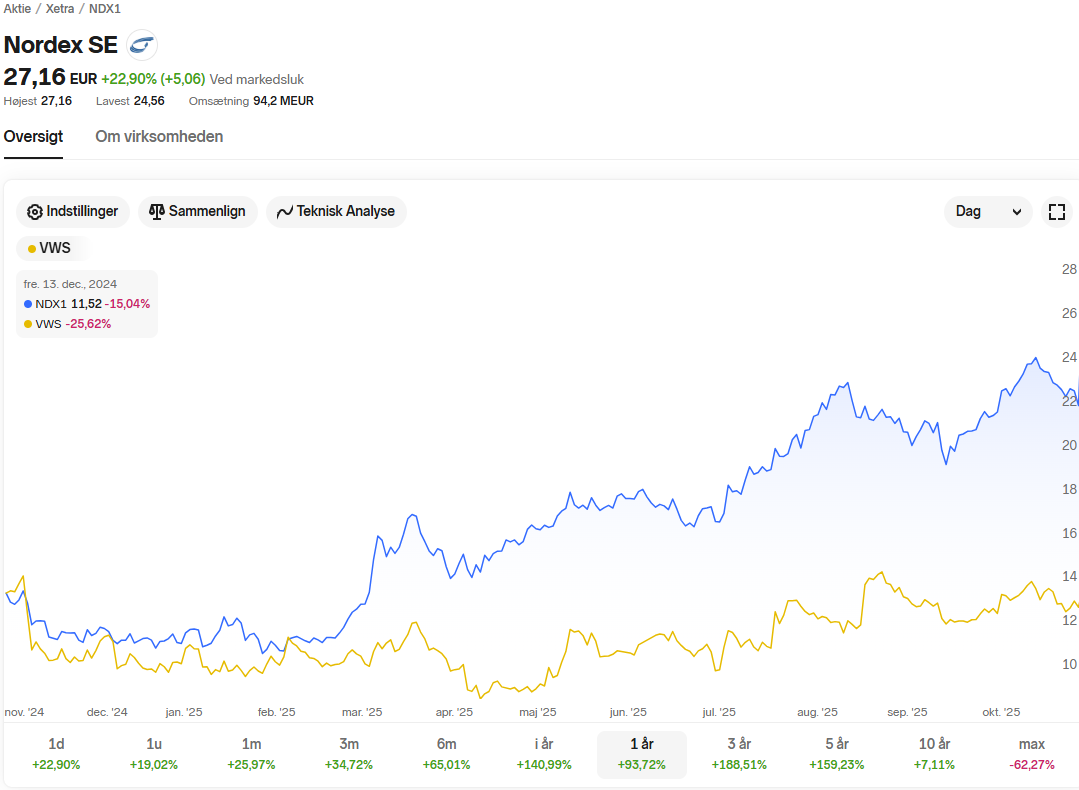The height and width of the screenshot is (790, 1079).
Task: Select the 1m time range
Action: [251, 754]
